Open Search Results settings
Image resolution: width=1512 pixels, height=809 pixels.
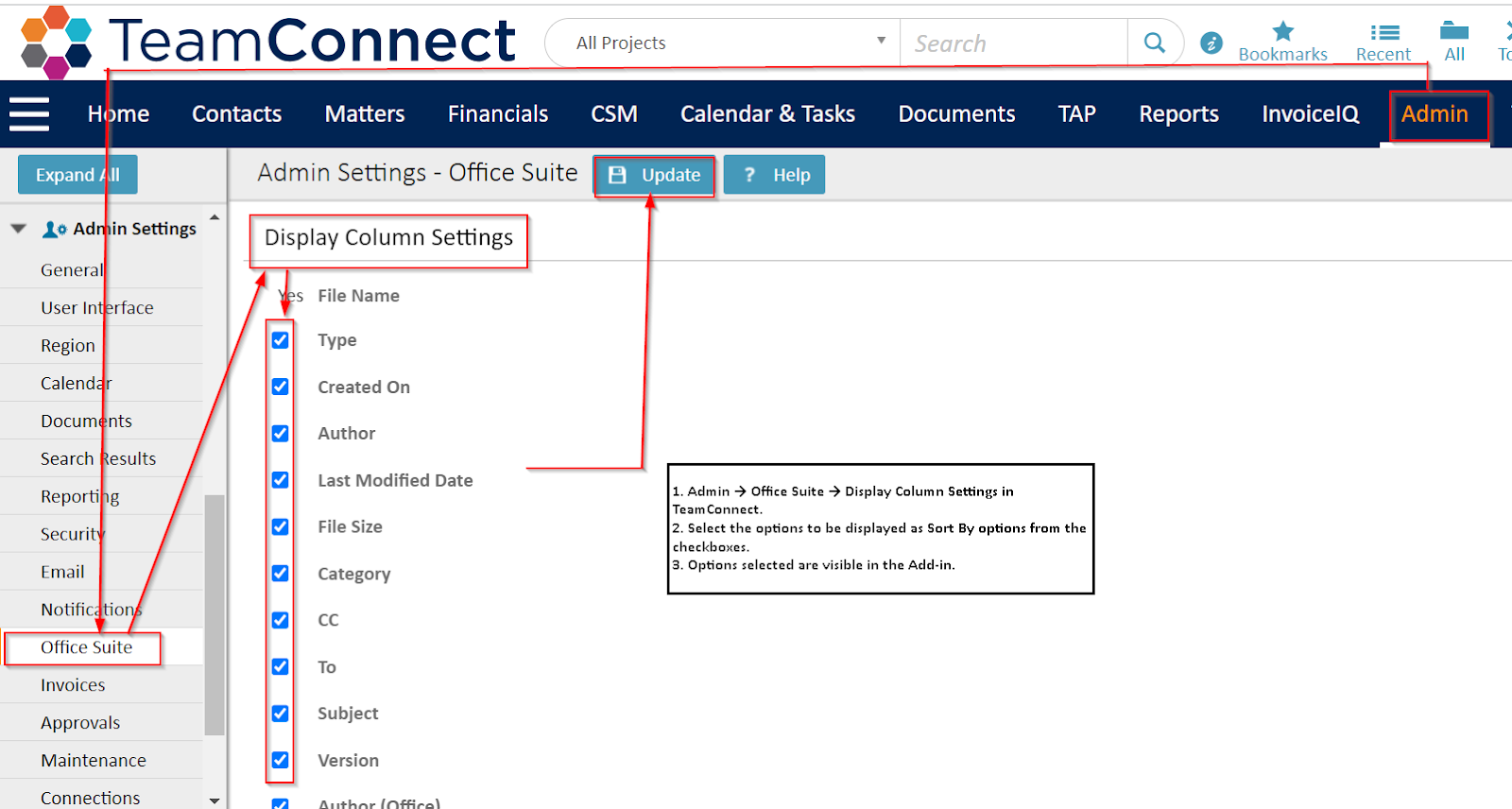click(98, 459)
